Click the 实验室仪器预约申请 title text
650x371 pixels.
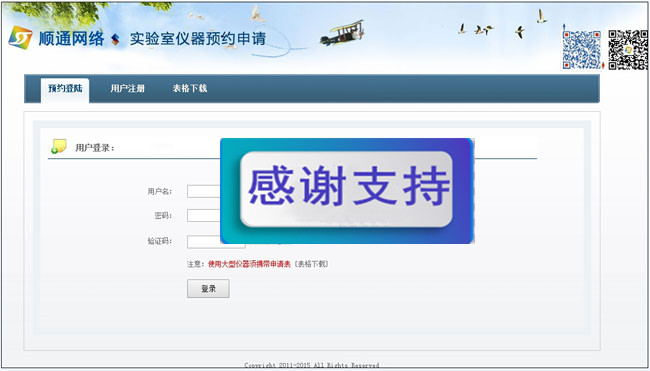click(198, 39)
